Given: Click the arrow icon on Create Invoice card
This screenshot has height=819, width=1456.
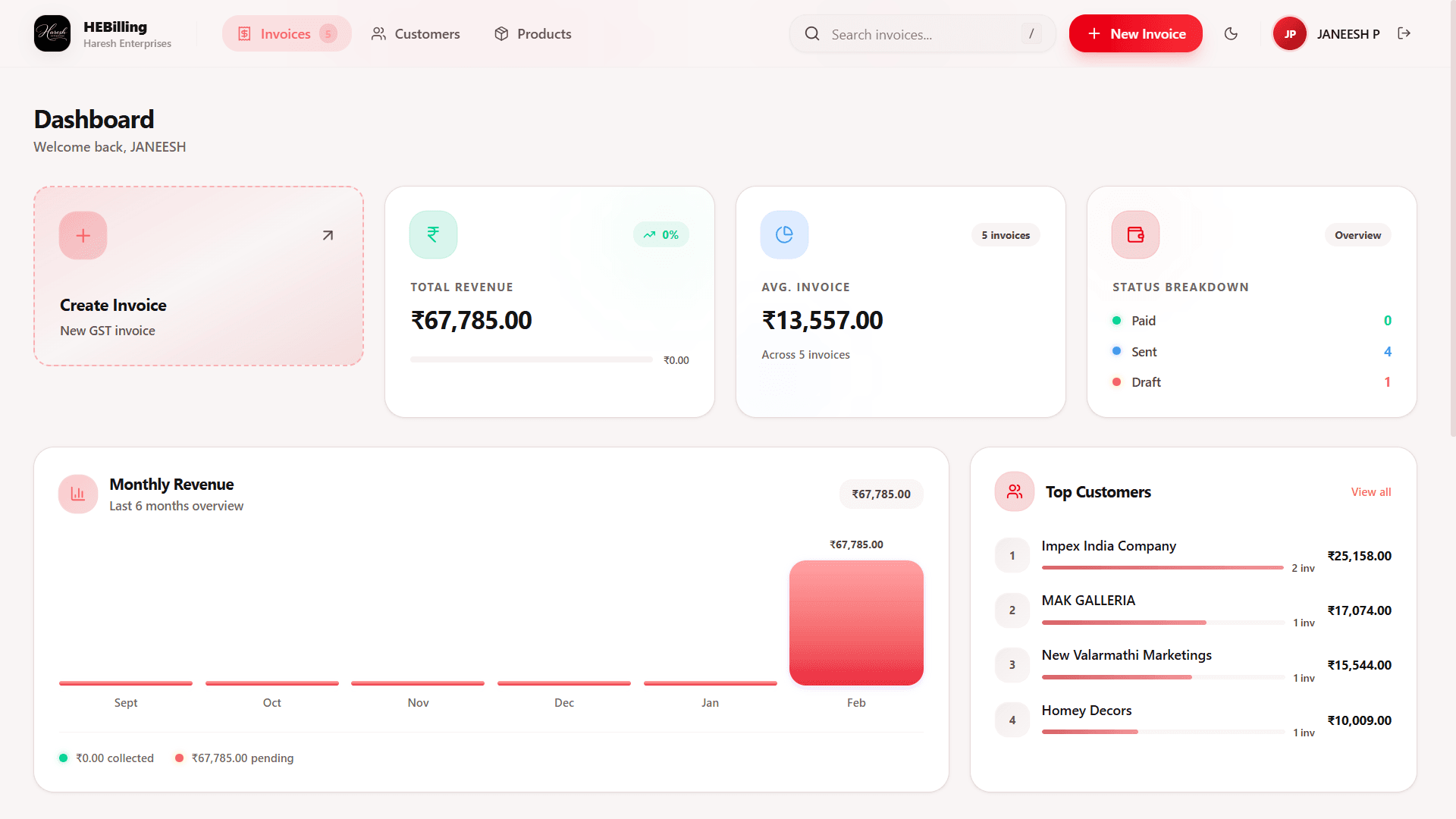Looking at the screenshot, I should (x=328, y=235).
